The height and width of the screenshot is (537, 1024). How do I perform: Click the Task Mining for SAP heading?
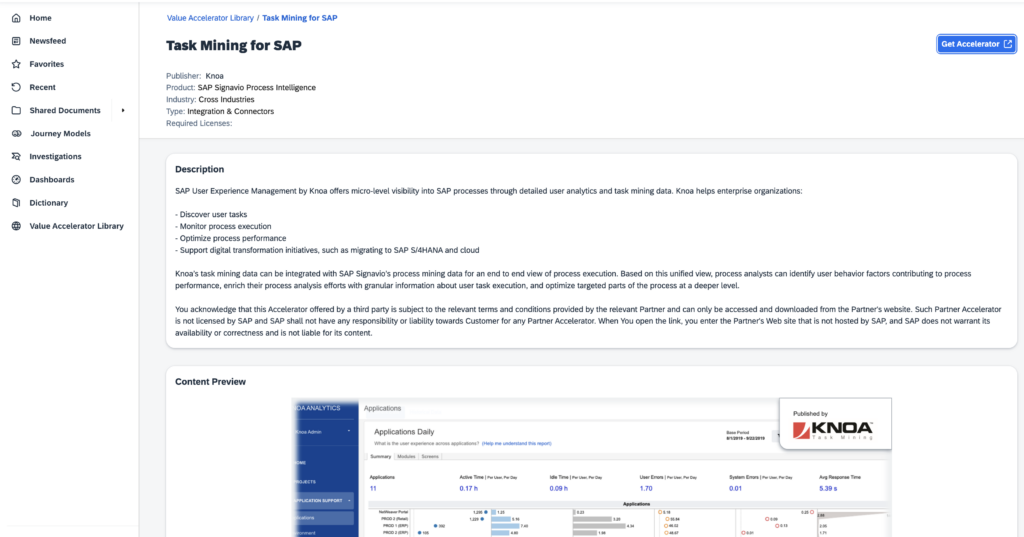[234, 46]
